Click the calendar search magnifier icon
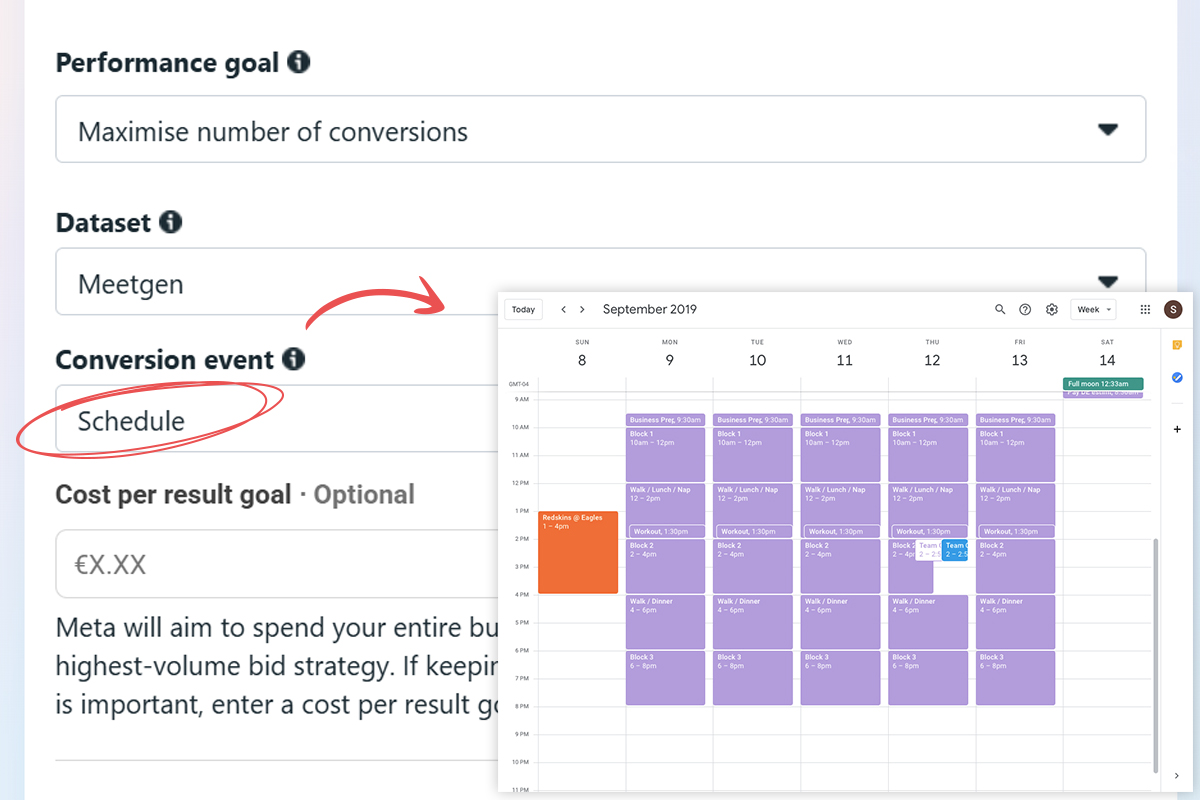1200x800 pixels. point(1000,310)
